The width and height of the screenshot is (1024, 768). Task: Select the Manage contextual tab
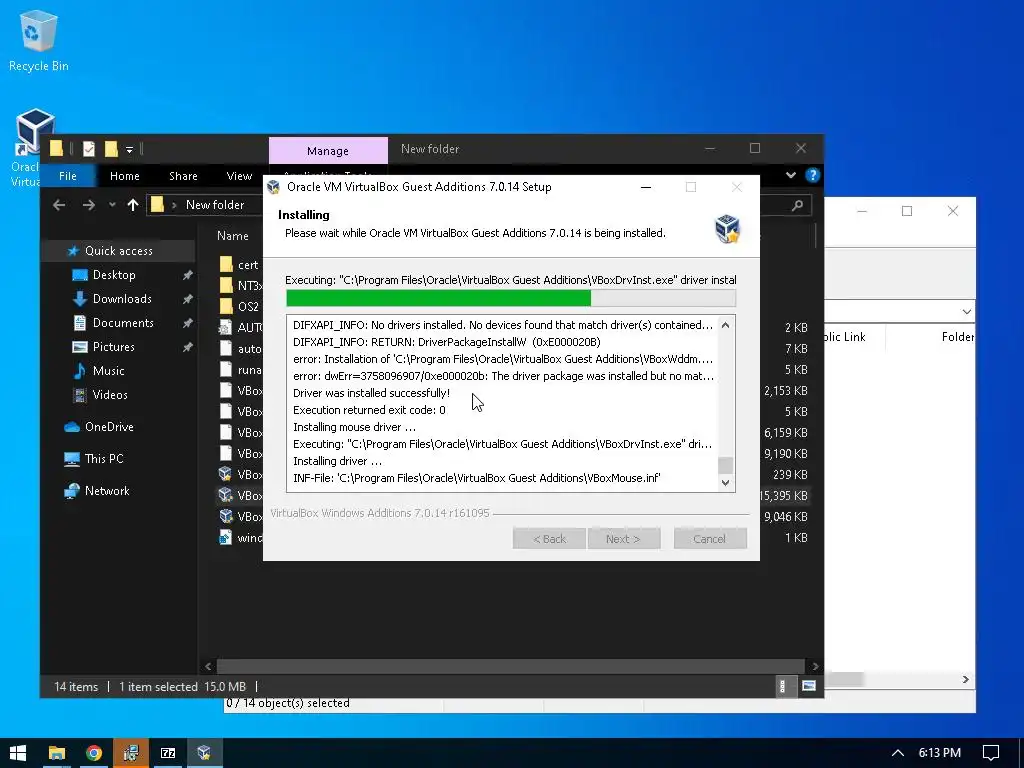(328, 151)
